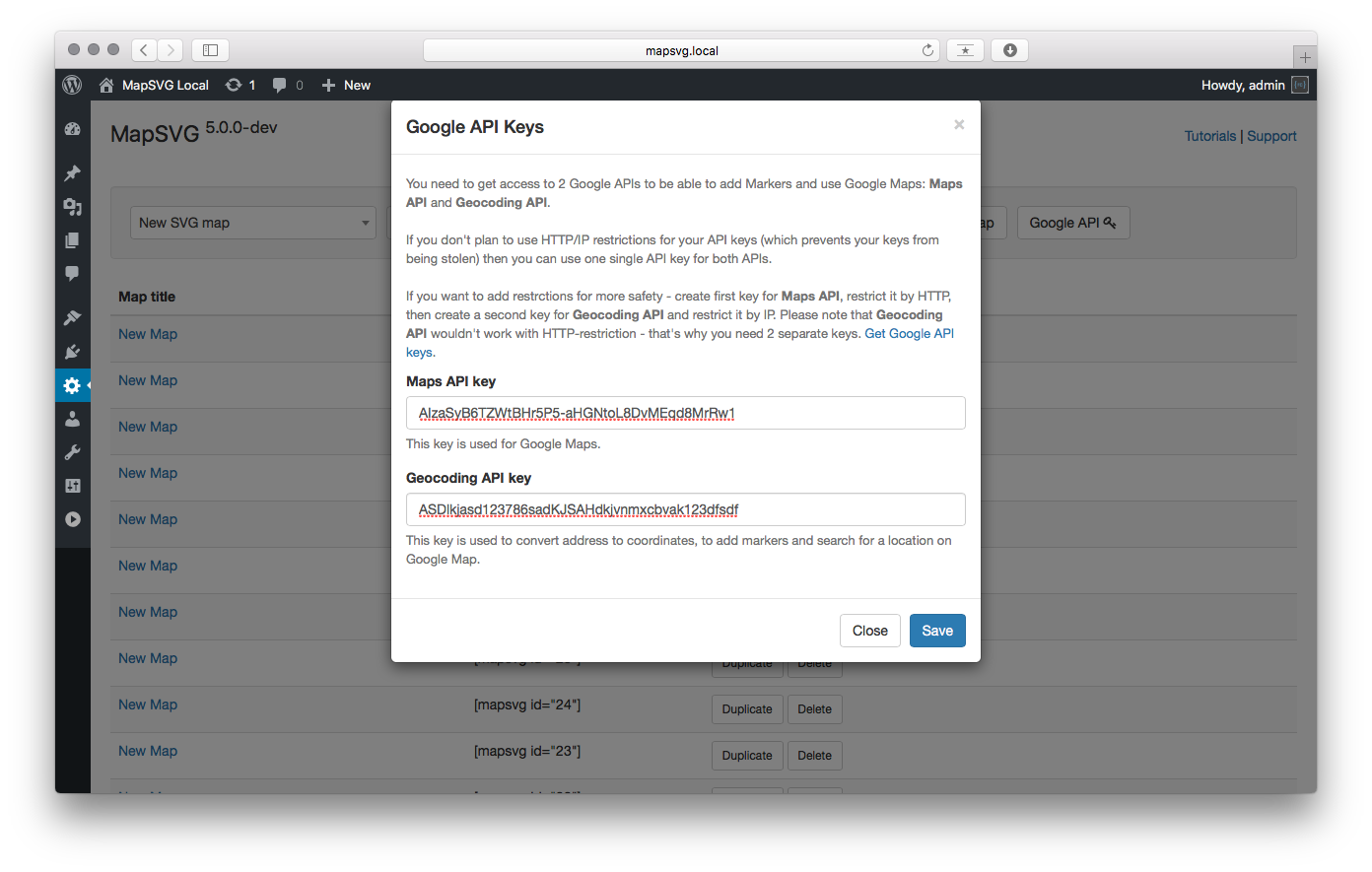The width and height of the screenshot is (1372, 872).
Task: Follow the Get Google API keys link
Action: [909, 333]
